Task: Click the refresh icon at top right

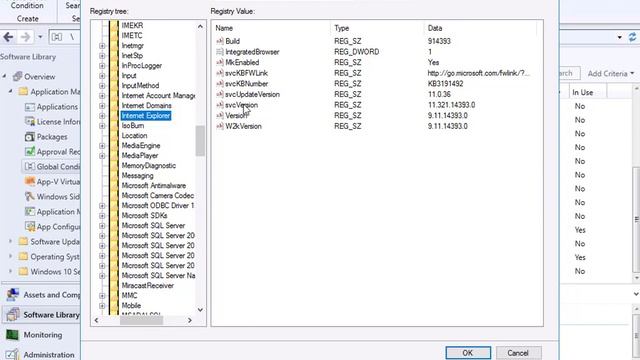Action: click(x=633, y=37)
